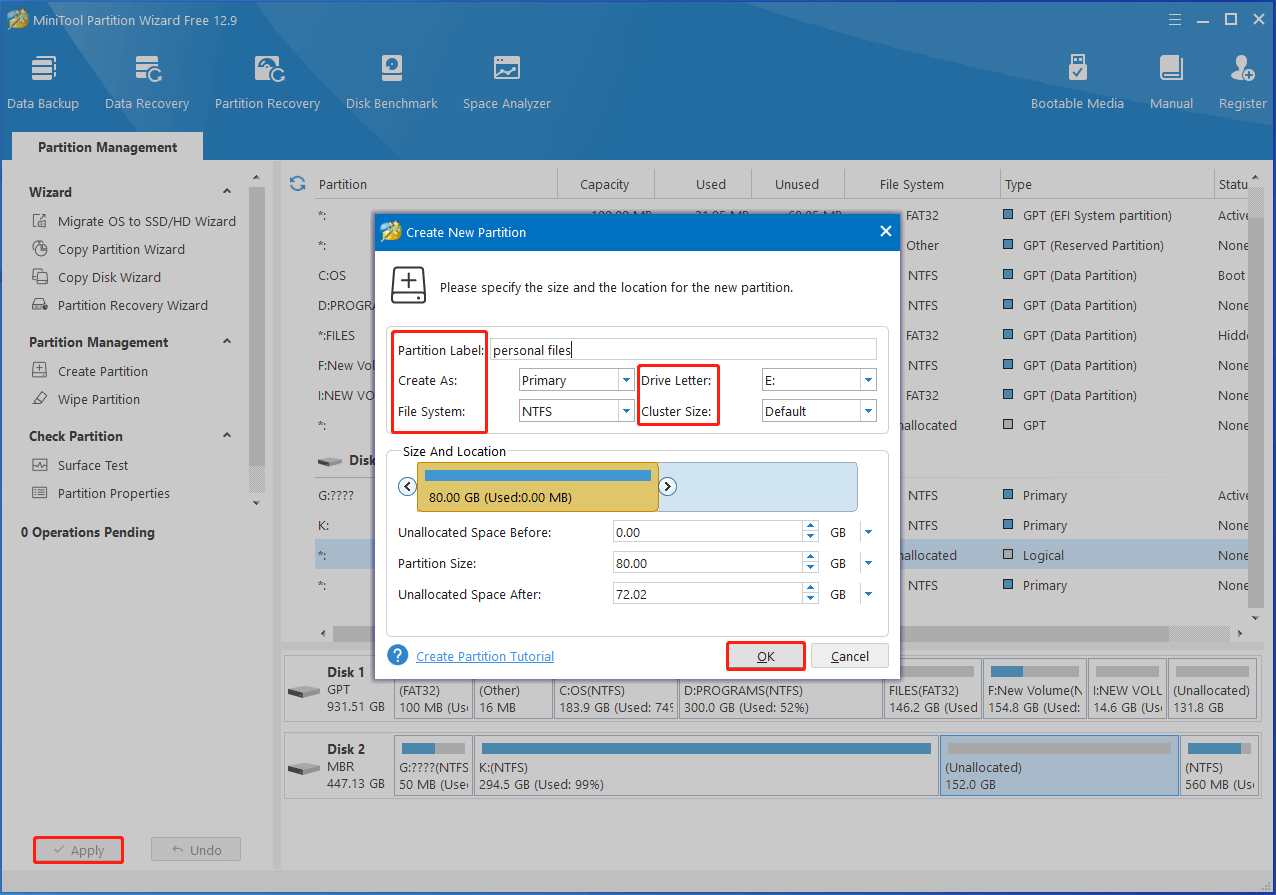
Task: Change unit for Unallocated Space Before
Action: point(868,533)
